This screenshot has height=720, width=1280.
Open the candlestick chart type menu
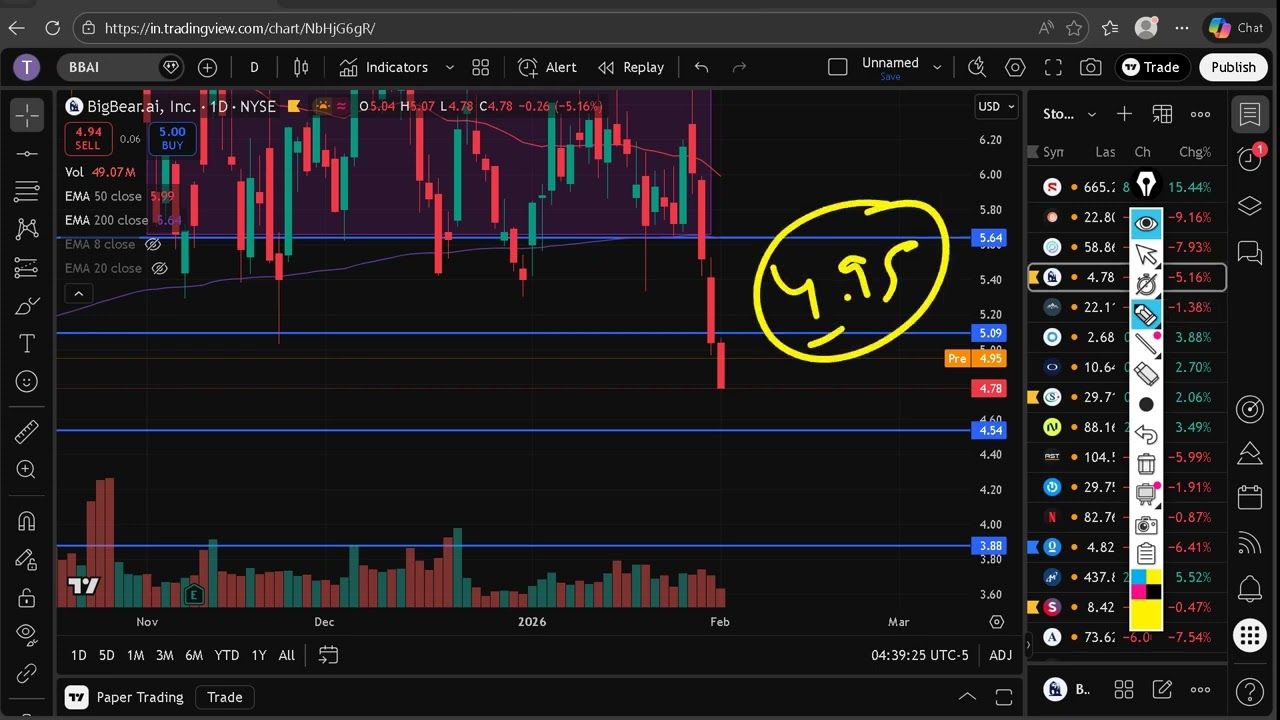coord(301,67)
